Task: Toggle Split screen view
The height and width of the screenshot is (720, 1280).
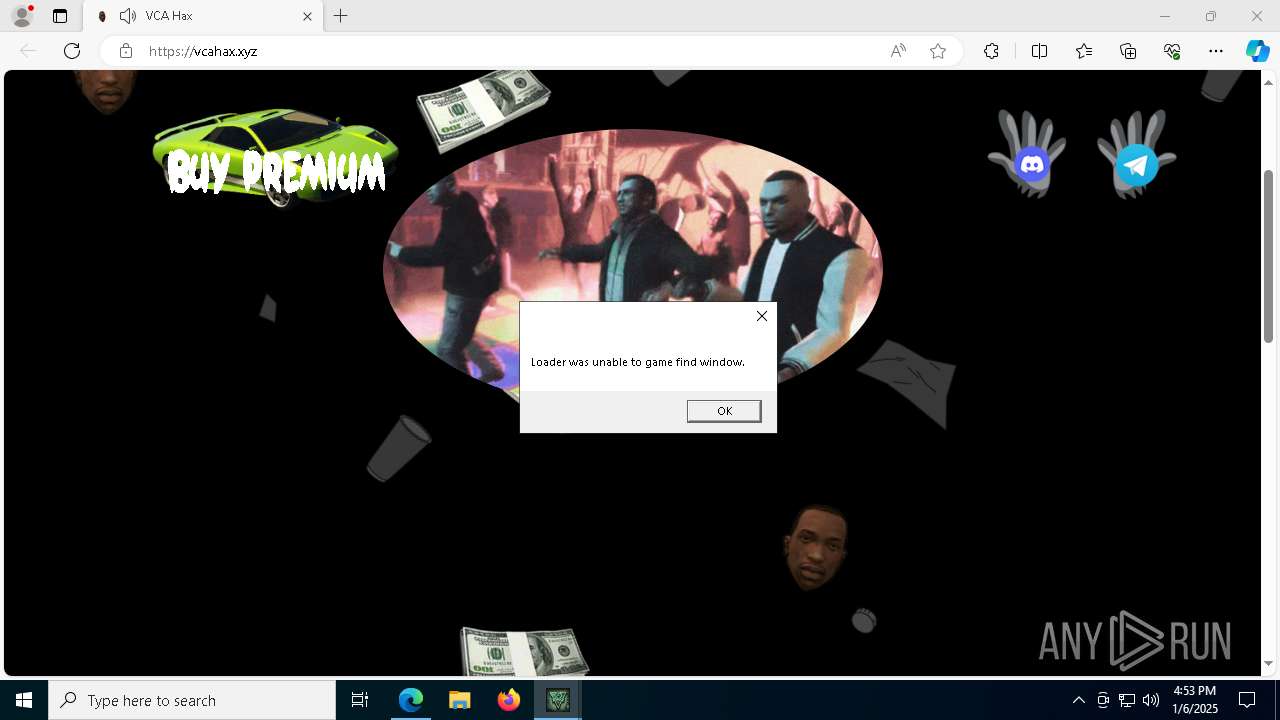Action: 1039,51
